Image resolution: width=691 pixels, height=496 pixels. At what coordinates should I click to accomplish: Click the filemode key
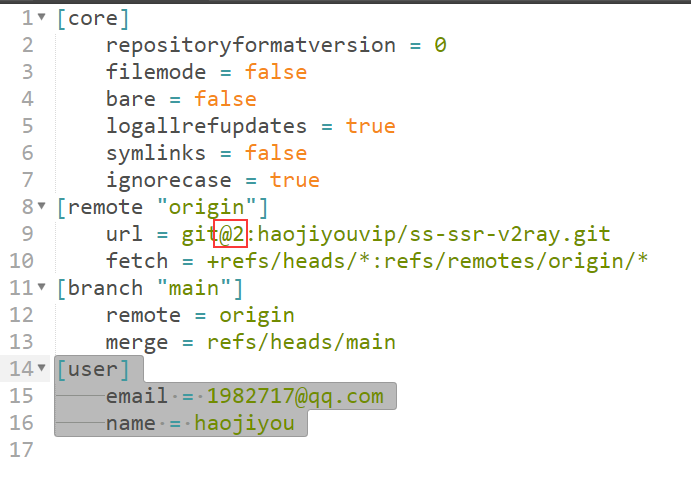coord(156,72)
